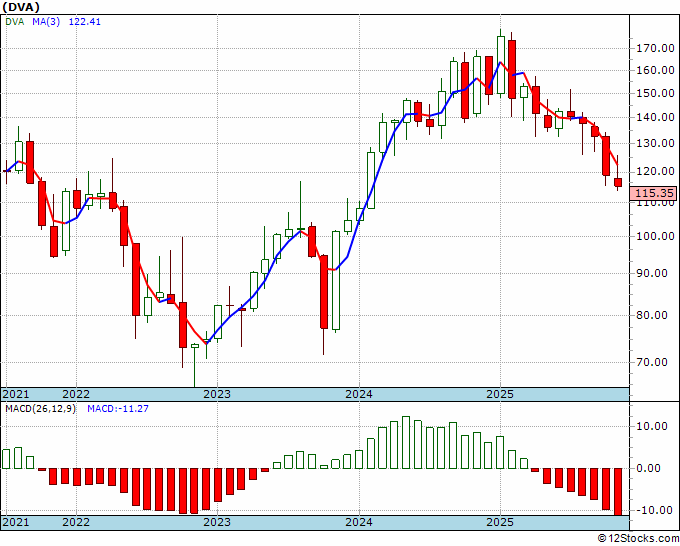680x546 pixels.
Task: Click the 120.00 price axis label
Action: pyautogui.click(x=655, y=171)
